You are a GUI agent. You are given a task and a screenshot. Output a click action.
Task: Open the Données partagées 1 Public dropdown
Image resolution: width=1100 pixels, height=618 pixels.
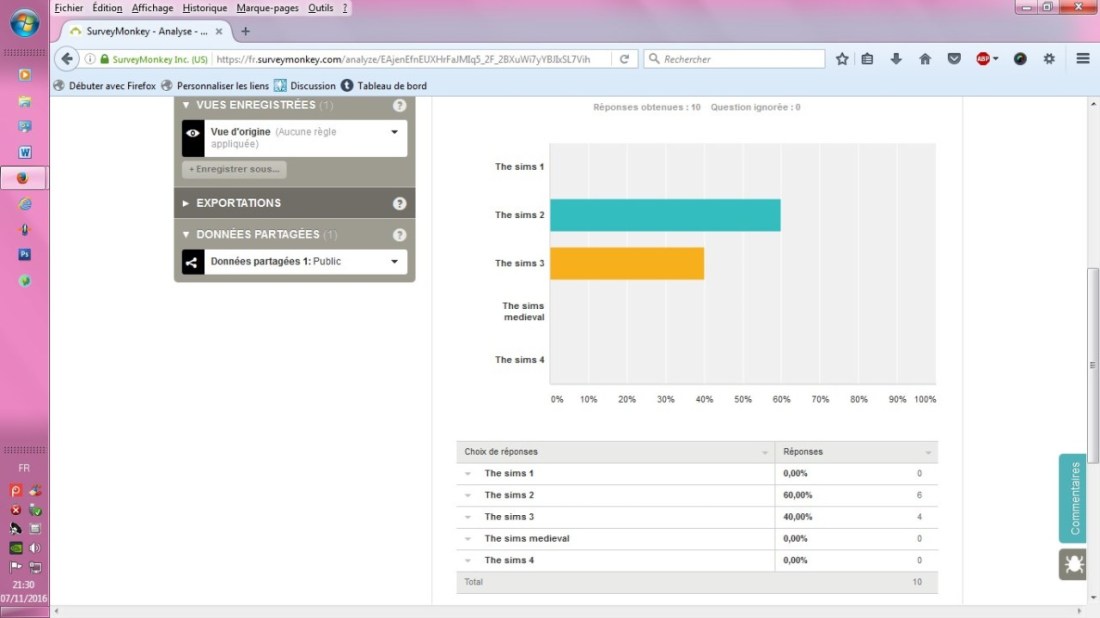[394, 262]
